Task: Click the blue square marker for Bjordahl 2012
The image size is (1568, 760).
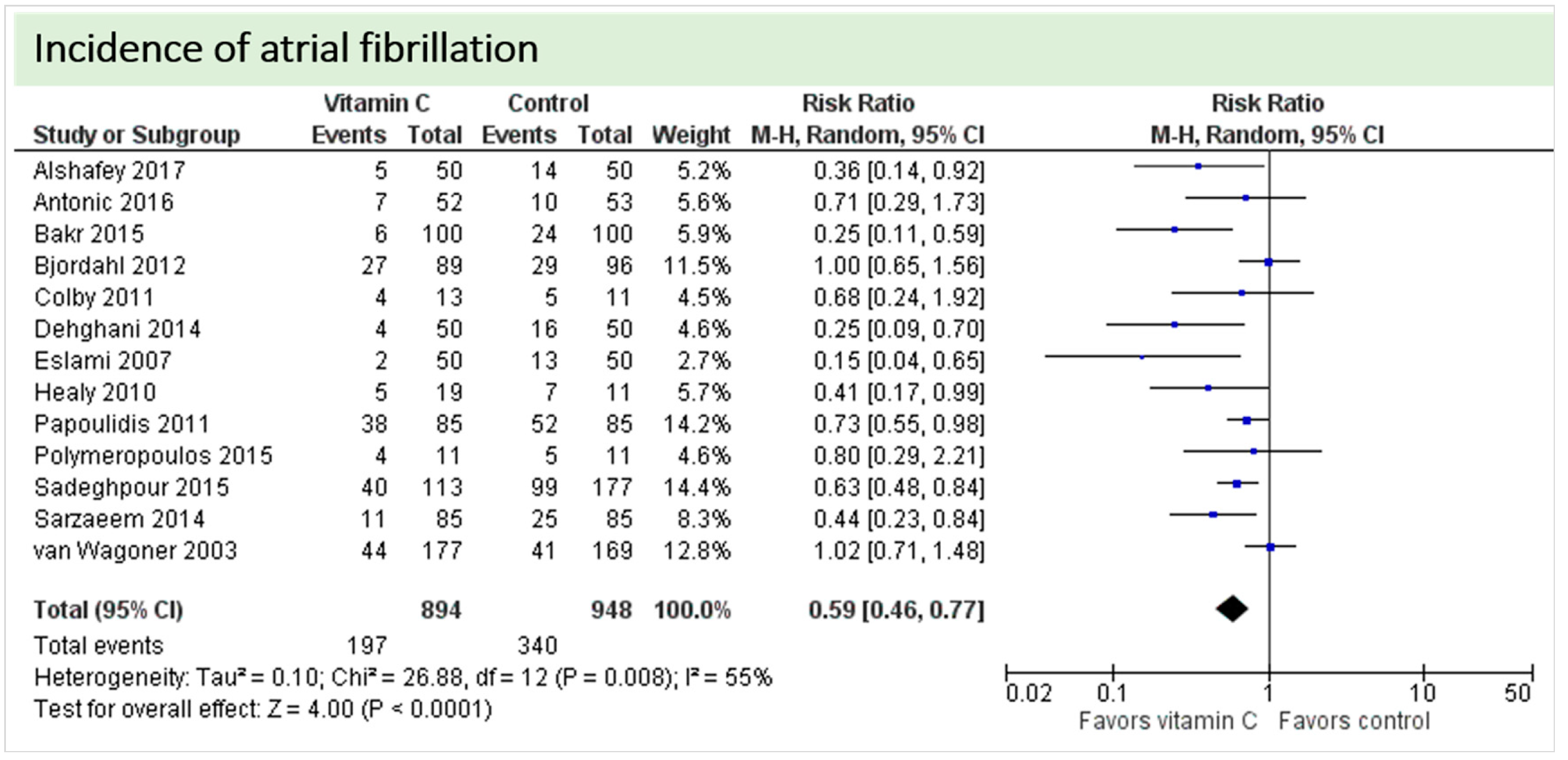Action: pyautogui.click(x=1269, y=262)
